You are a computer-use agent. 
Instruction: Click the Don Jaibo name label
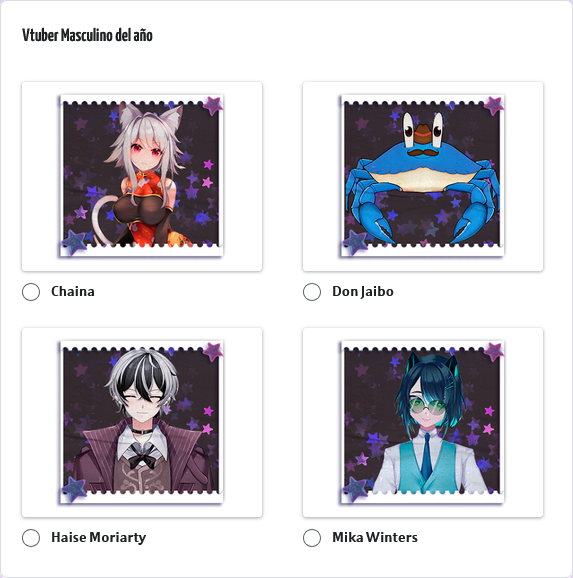363,291
